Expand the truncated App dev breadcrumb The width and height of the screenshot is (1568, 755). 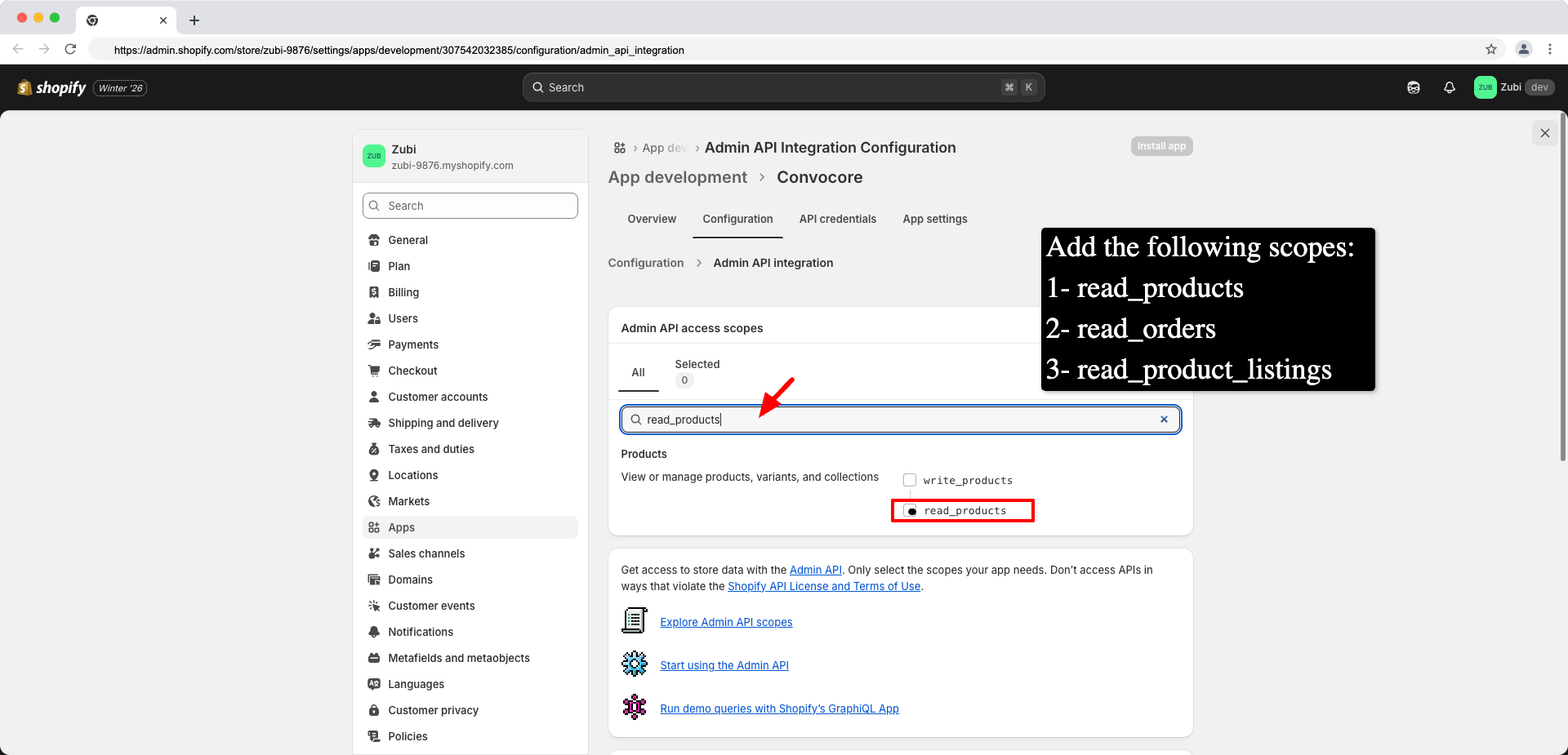pyautogui.click(x=666, y=148)
